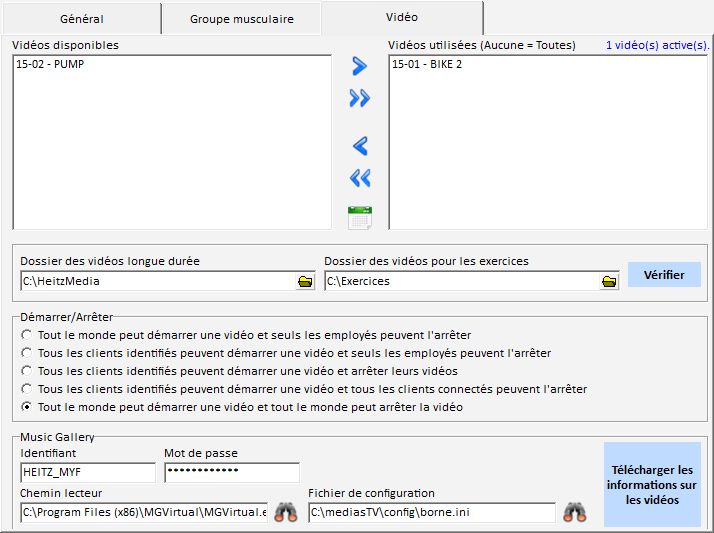Switch to the Général tab
Screen dimensions: 714x533
tap(82, 19)
